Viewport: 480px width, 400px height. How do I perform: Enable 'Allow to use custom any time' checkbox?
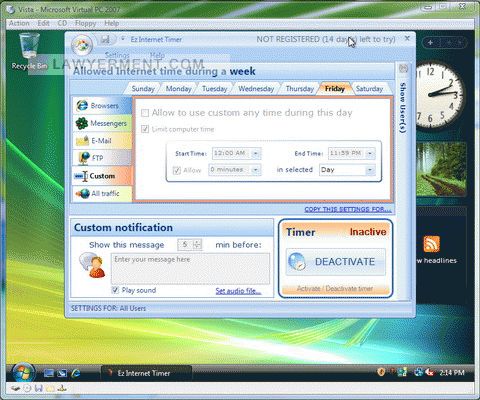[145, 113]
